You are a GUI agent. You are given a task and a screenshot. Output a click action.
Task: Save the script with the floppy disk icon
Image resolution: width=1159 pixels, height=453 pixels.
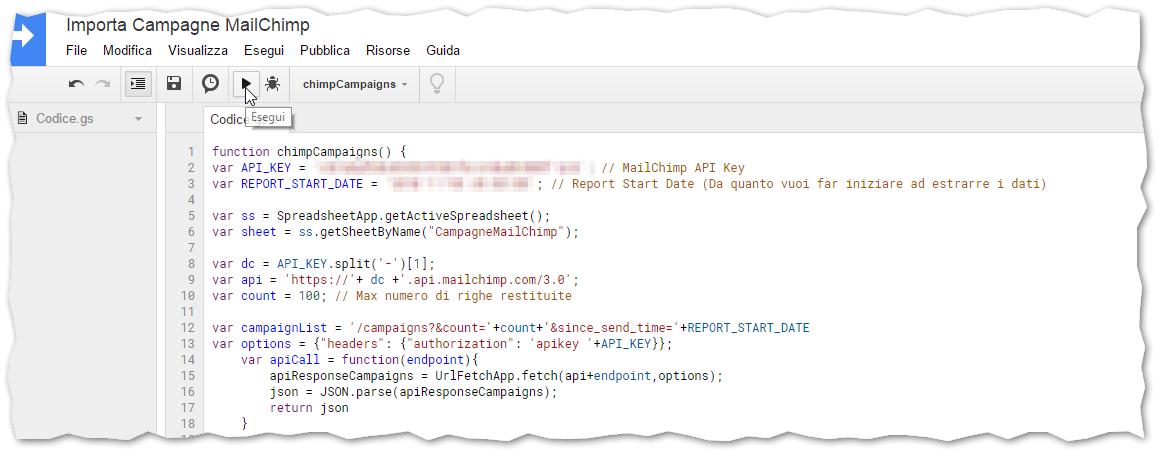tap(174, 84)
